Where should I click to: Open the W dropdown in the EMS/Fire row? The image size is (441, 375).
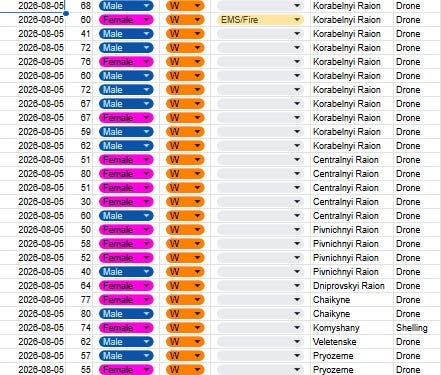[x=185, y=20]
